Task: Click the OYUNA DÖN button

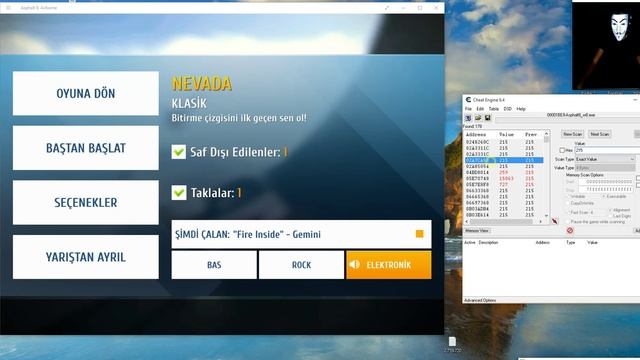Action: click(86, 93)
